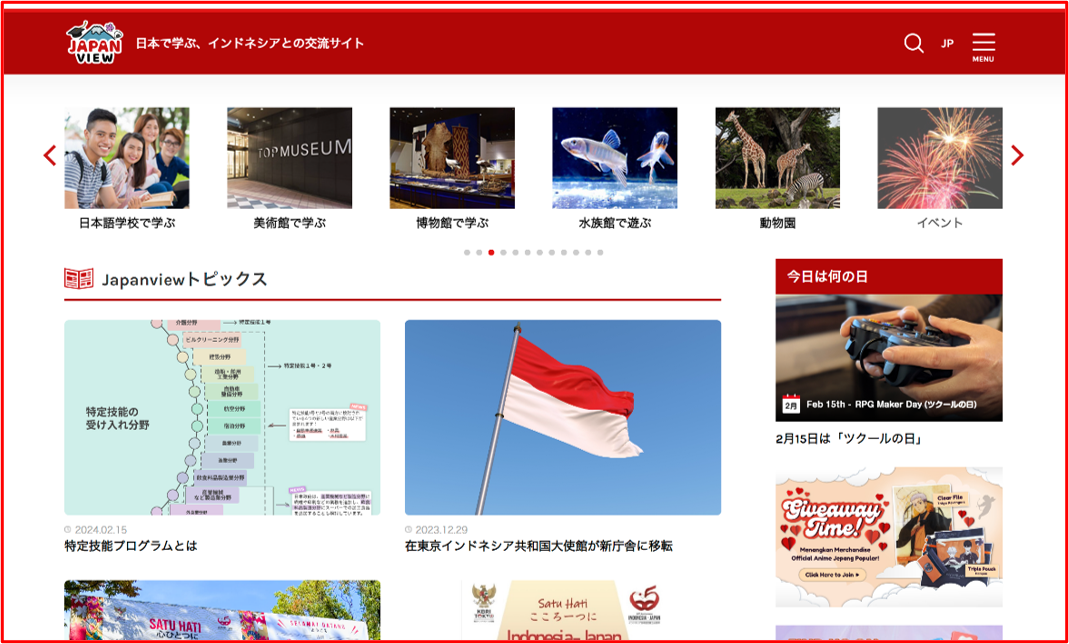This screenshot has width=1069, height=644.
Task: Select the last carousel pagination dot
Action: tap(600, 253)
